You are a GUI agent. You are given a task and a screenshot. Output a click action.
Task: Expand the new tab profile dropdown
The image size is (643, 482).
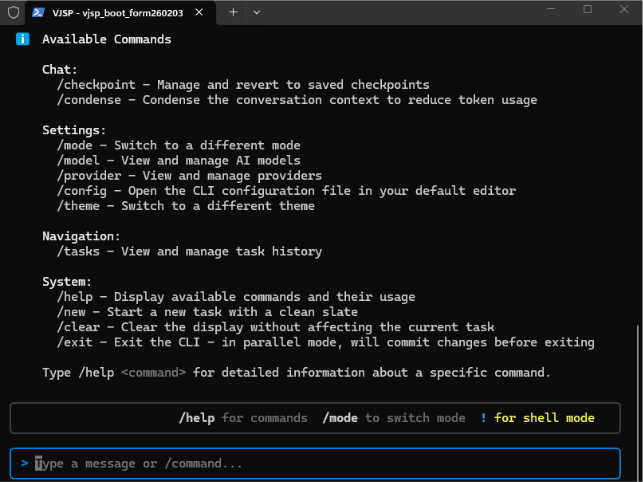[x=257, y=12]
